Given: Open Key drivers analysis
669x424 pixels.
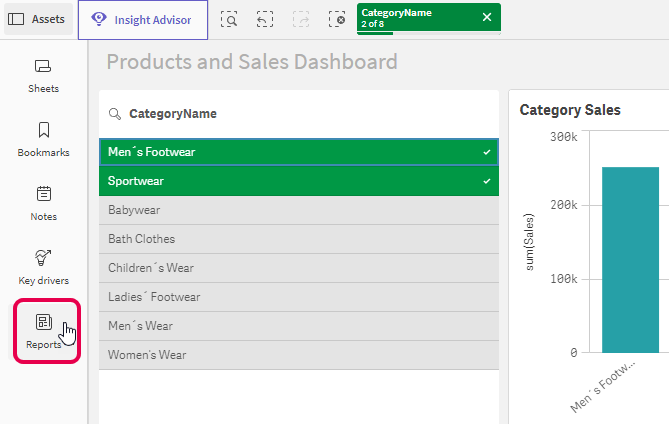Looking at the screenshot, I should [43, 267].
